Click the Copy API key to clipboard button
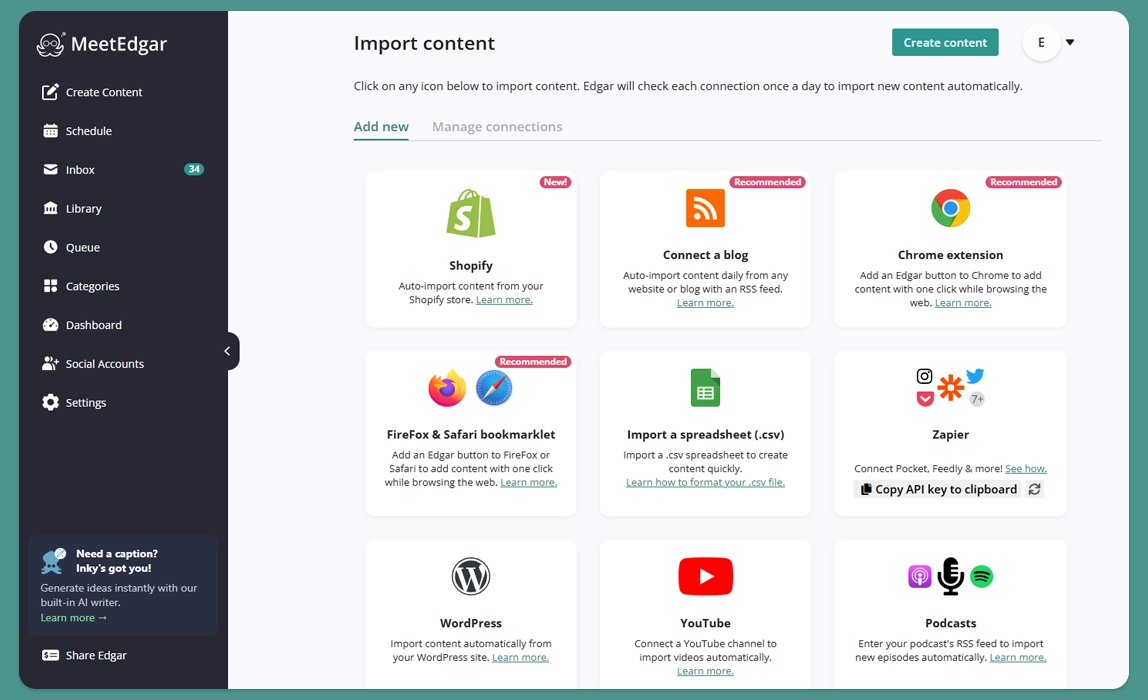Screen dimensions: 1148x700 coord(940,489)
